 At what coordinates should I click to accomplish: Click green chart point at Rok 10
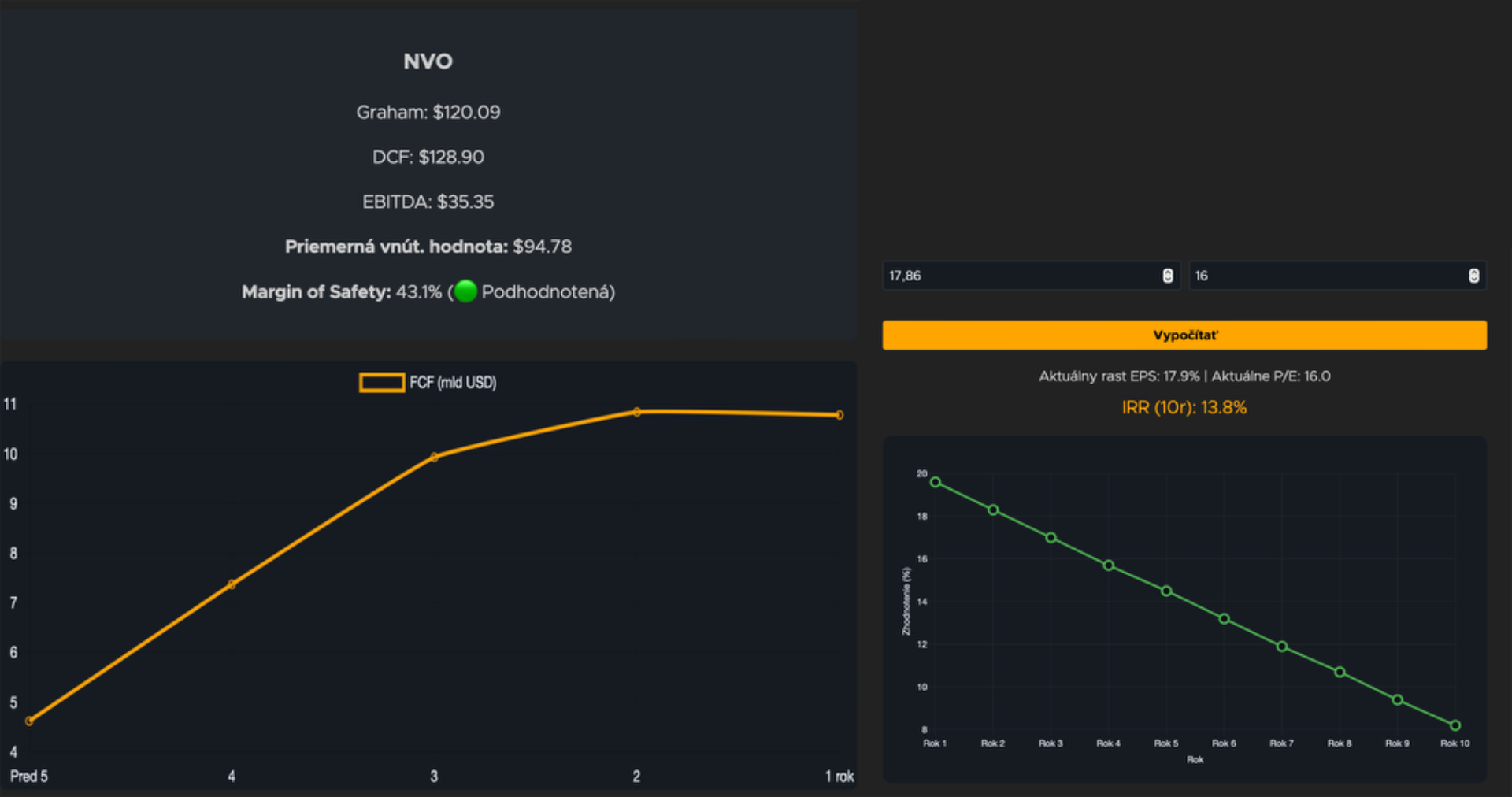[x=1455, y=725]
